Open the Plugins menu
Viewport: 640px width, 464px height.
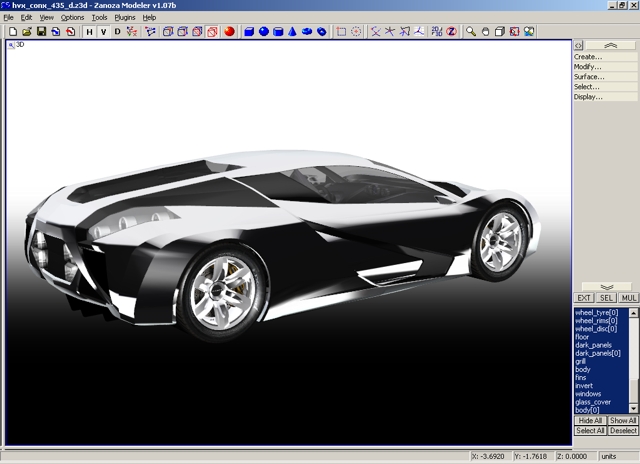point(124,18)
